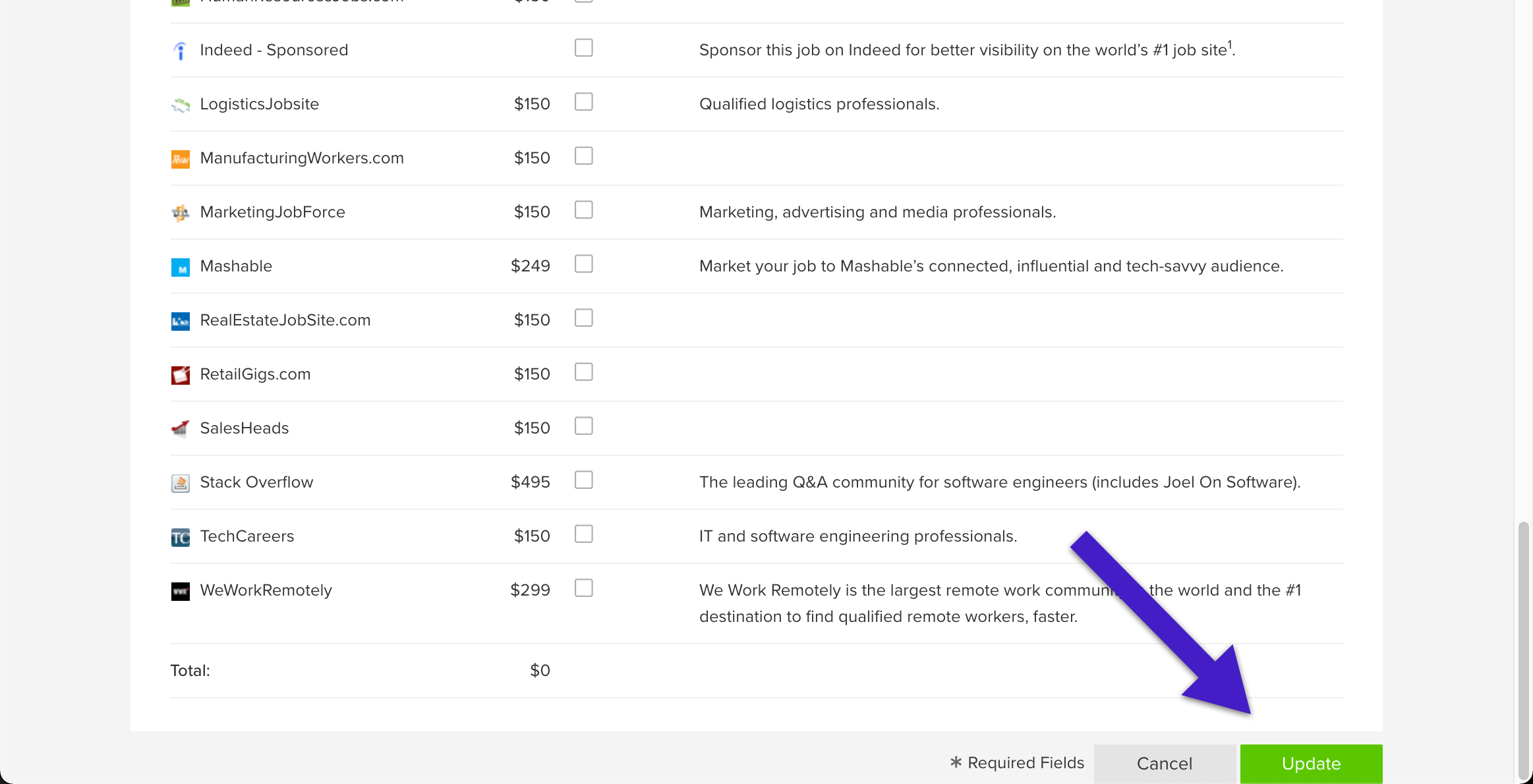Toggle the WeWorkRemotely $299 checkbox

coord(583,588)
